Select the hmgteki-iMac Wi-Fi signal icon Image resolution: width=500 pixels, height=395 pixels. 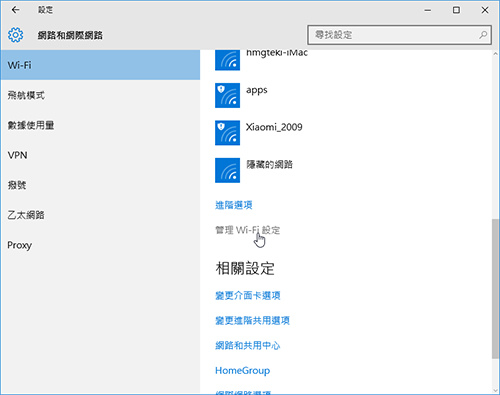[227, 60]
